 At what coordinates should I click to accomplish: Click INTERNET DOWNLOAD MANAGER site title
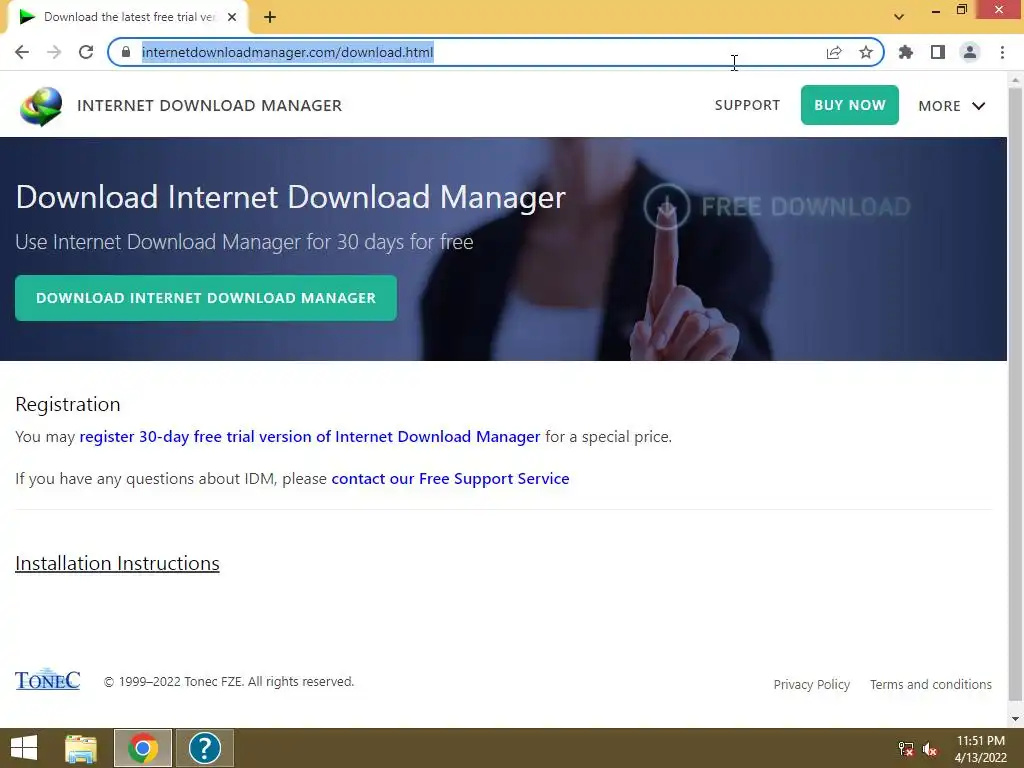tap(210, 106)
